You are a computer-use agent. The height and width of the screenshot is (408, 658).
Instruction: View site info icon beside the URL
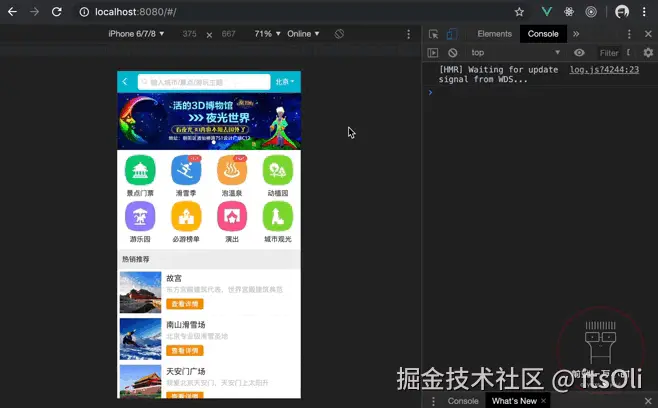point(84,12)
